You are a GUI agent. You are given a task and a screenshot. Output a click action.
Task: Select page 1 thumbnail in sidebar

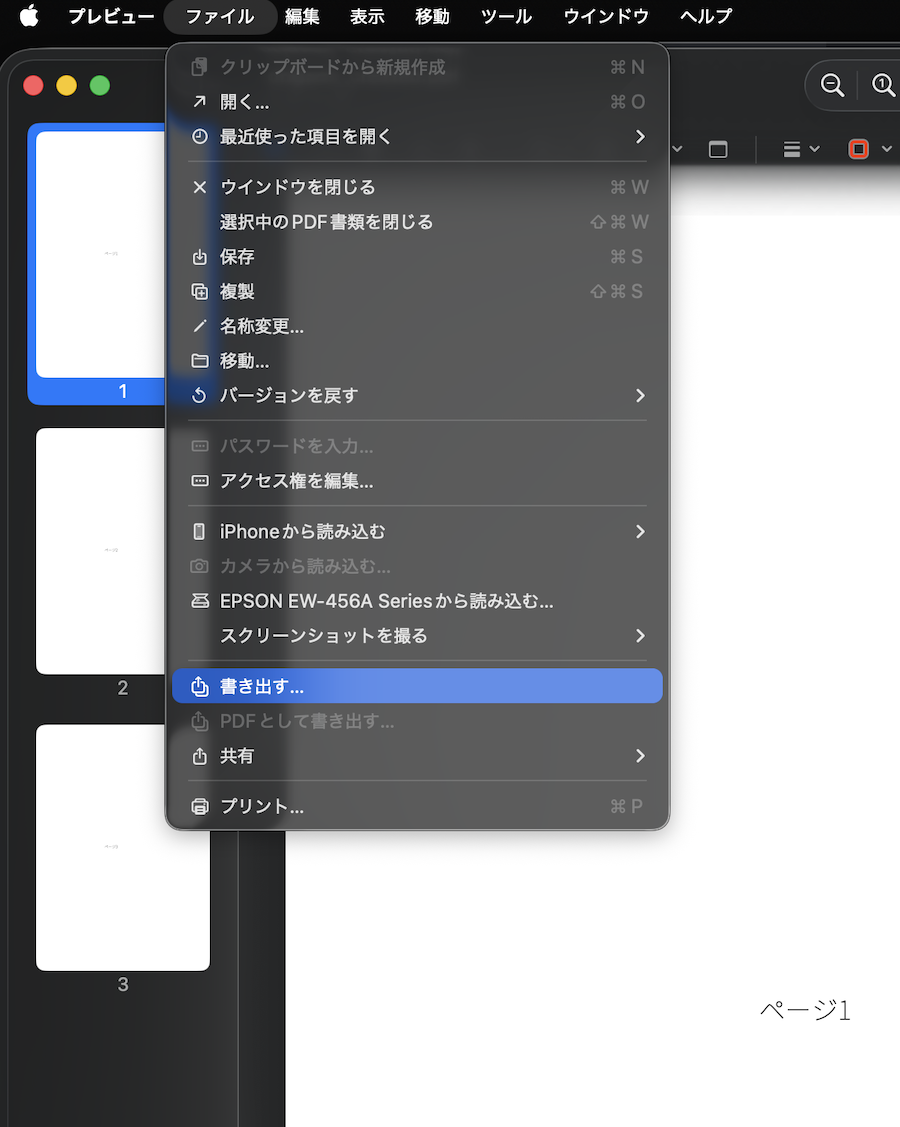pos(101,254)
